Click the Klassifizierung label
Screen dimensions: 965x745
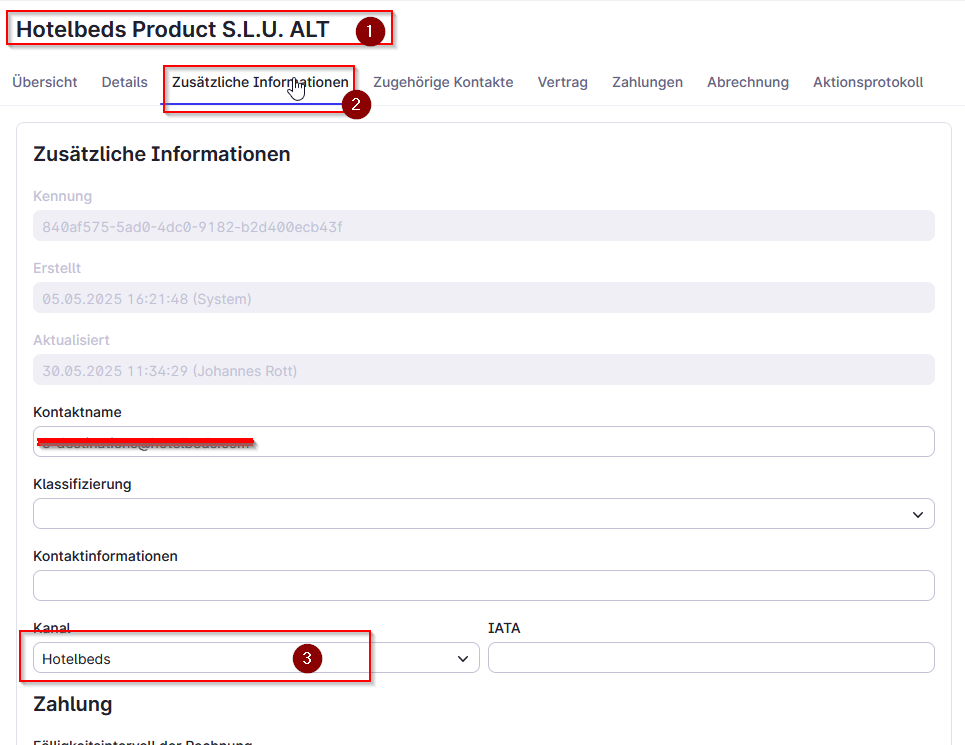click(82, 484)
